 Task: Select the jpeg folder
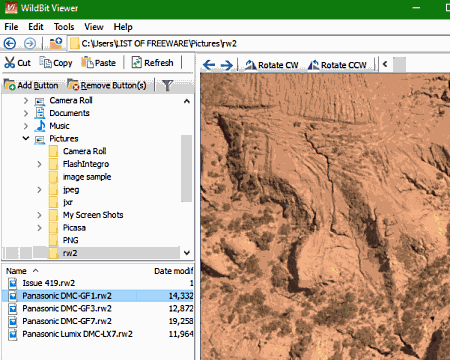click(71, 190)
